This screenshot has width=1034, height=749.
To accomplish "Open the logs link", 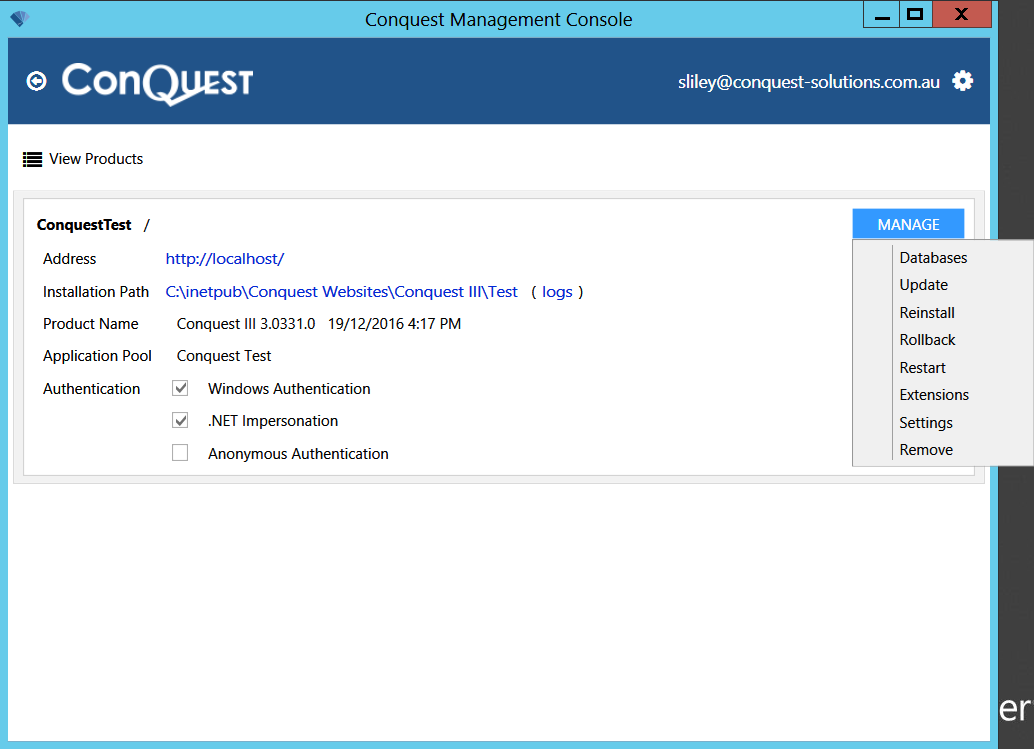I will (557, 292).
